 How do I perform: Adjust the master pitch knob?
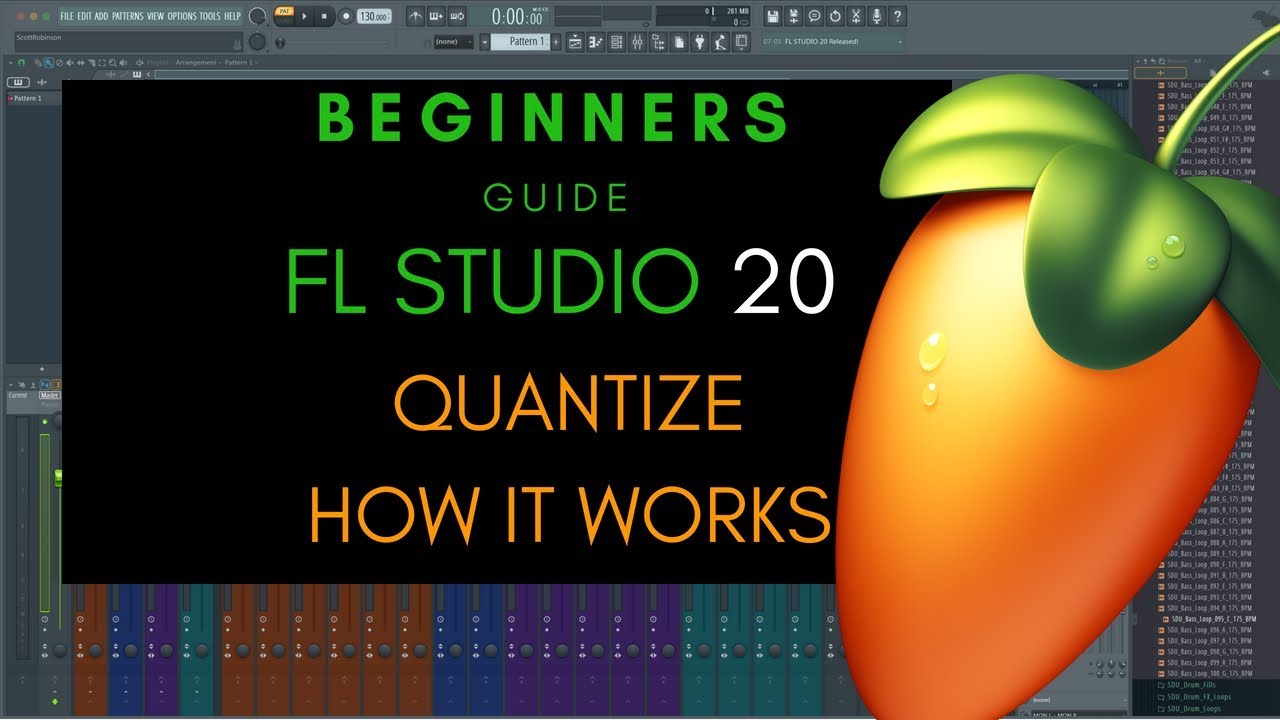[x=257, y=42]
